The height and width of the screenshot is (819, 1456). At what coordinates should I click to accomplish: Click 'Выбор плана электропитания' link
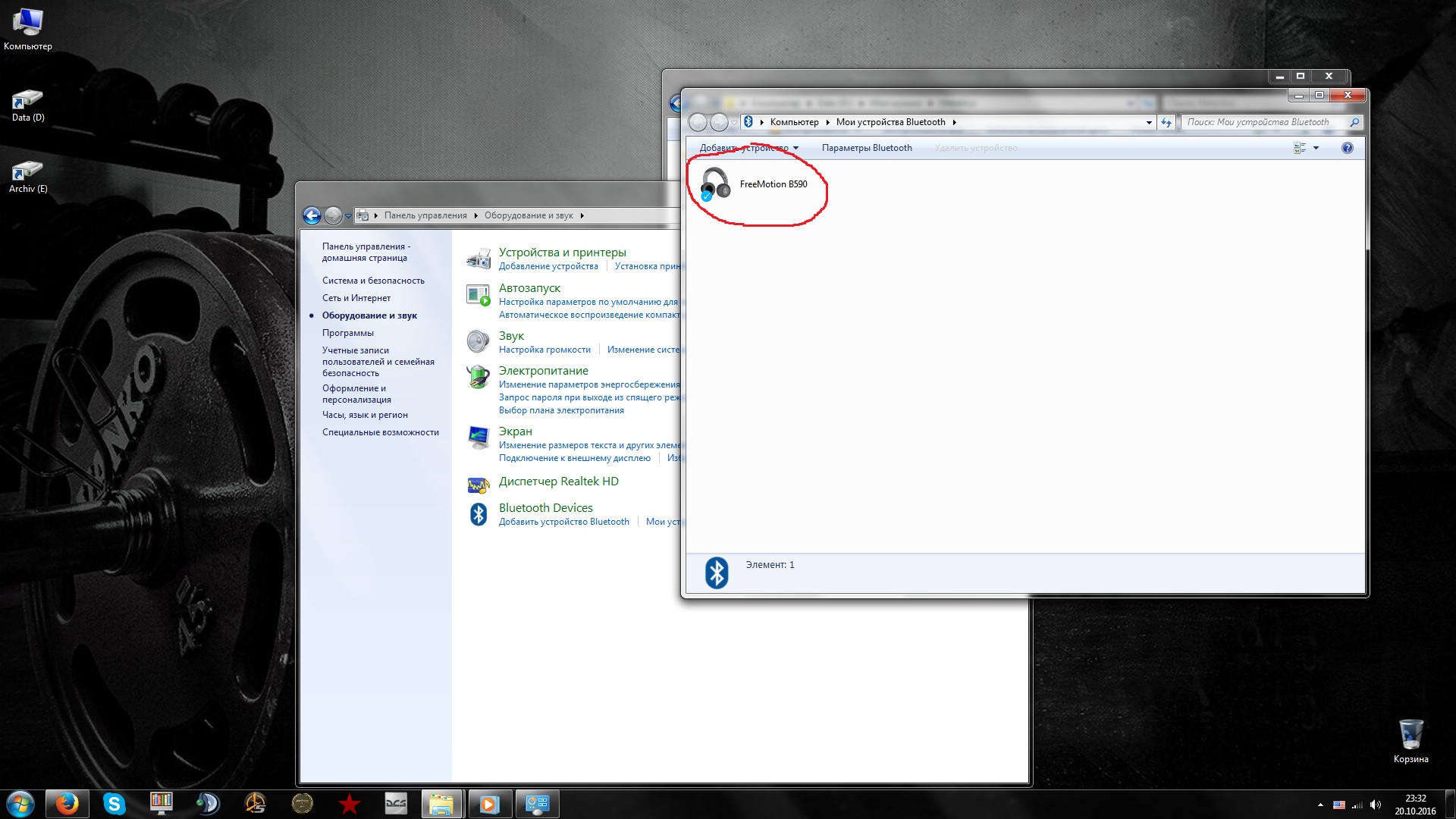[561, 410]
